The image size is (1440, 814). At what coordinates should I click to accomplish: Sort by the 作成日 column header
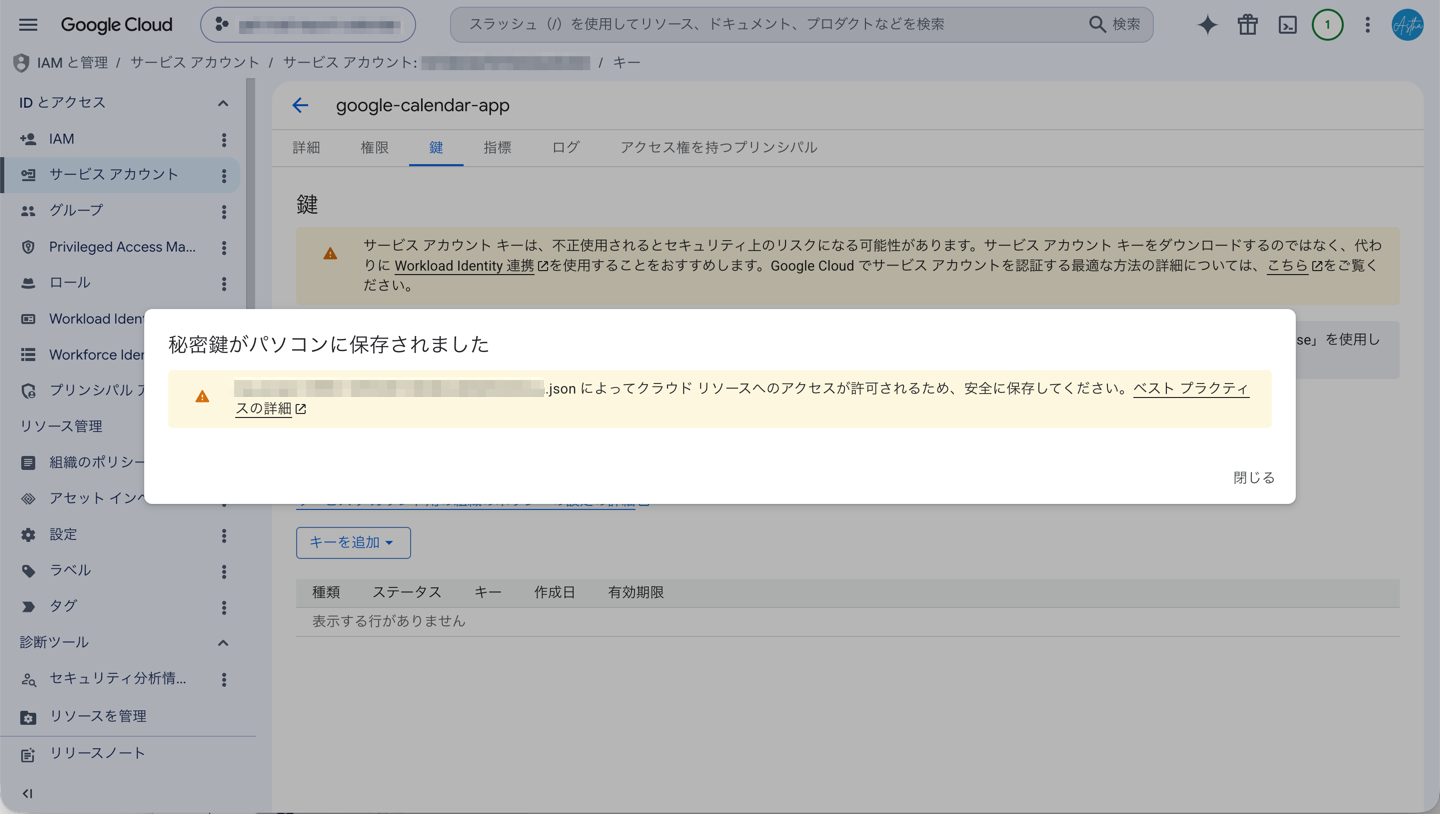[555, 592]
